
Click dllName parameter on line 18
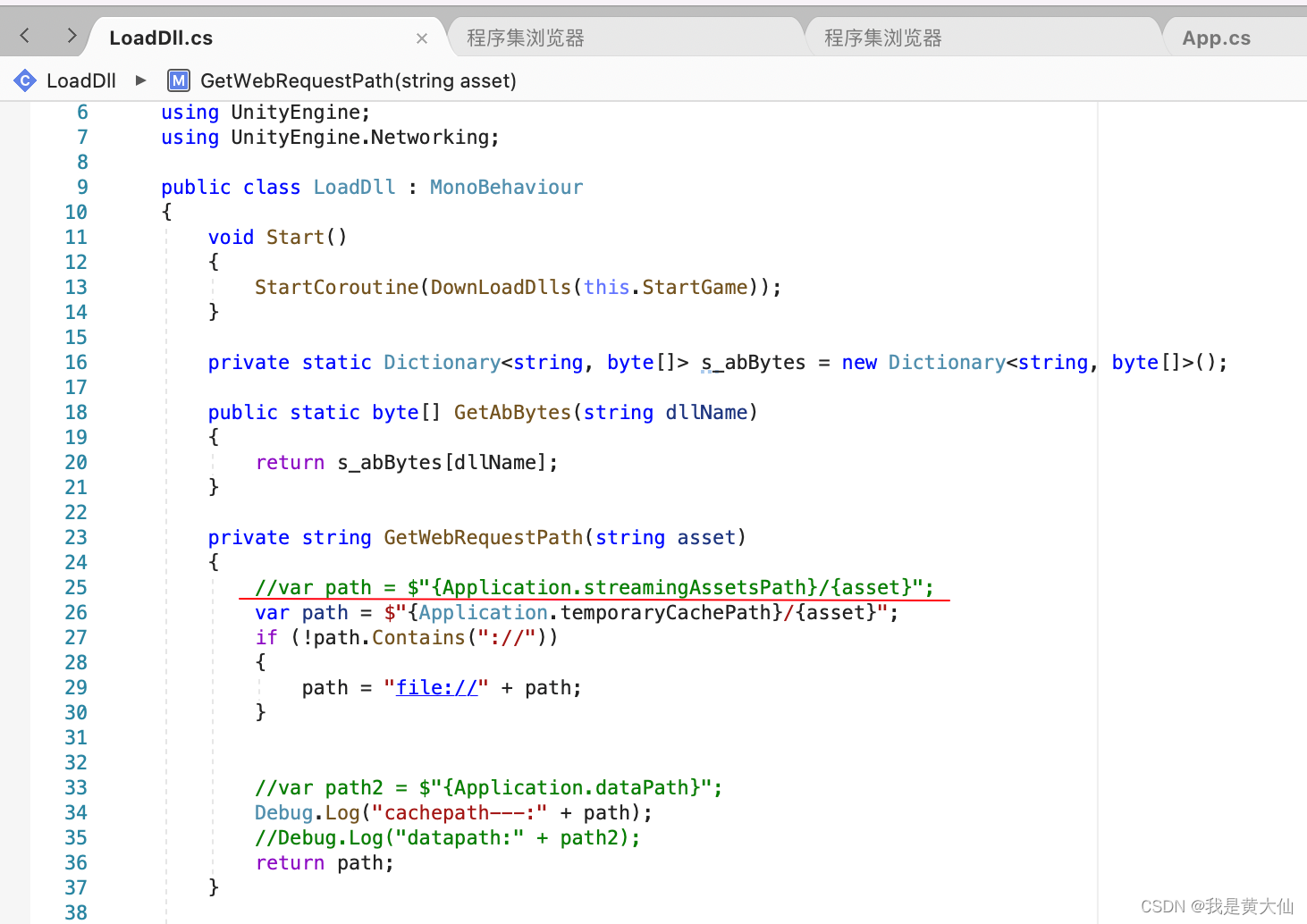click(x=706, y=412)
